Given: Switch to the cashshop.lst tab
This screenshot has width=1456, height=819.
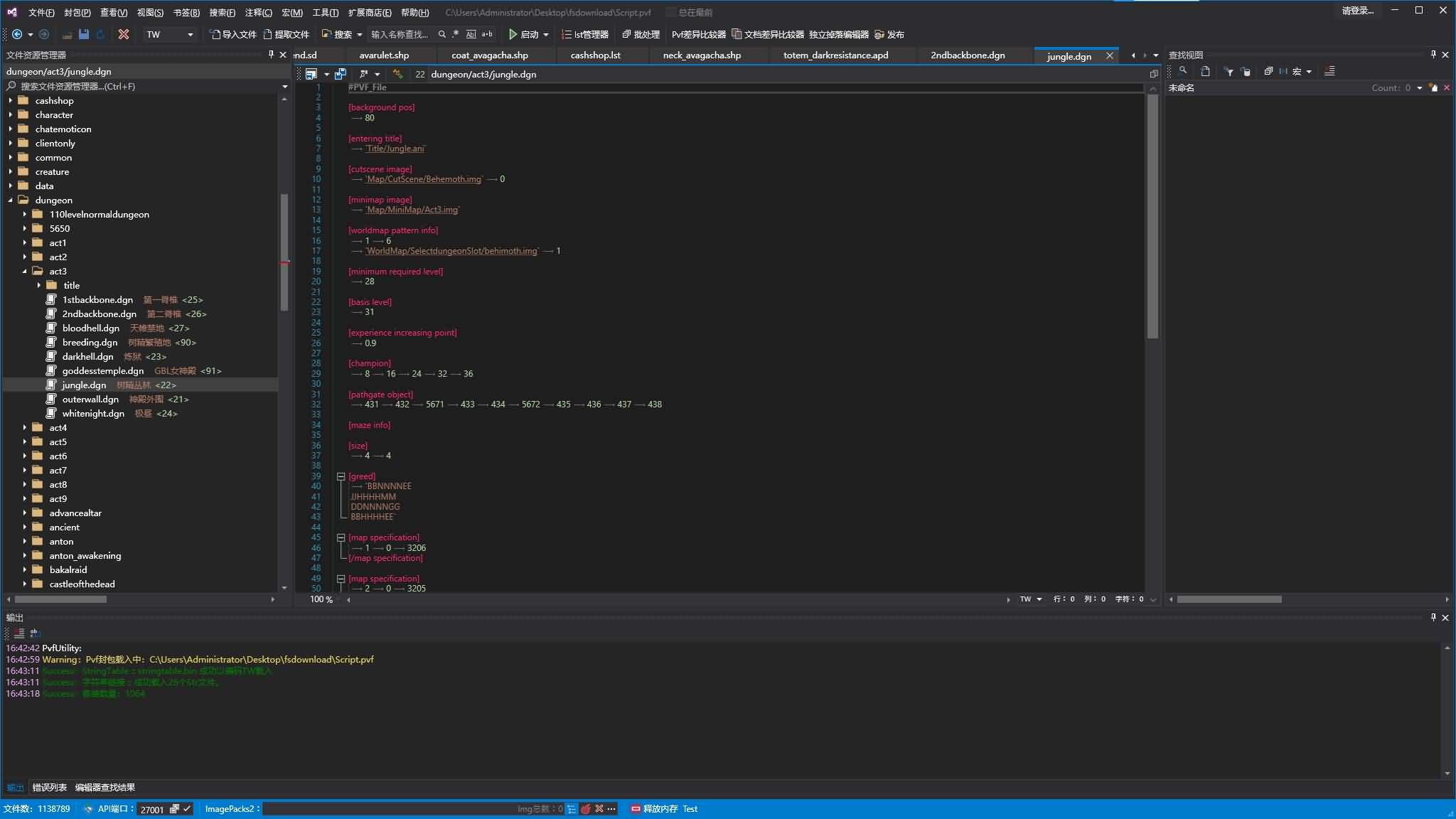Looking at the screenshot, I should point(595,55).
